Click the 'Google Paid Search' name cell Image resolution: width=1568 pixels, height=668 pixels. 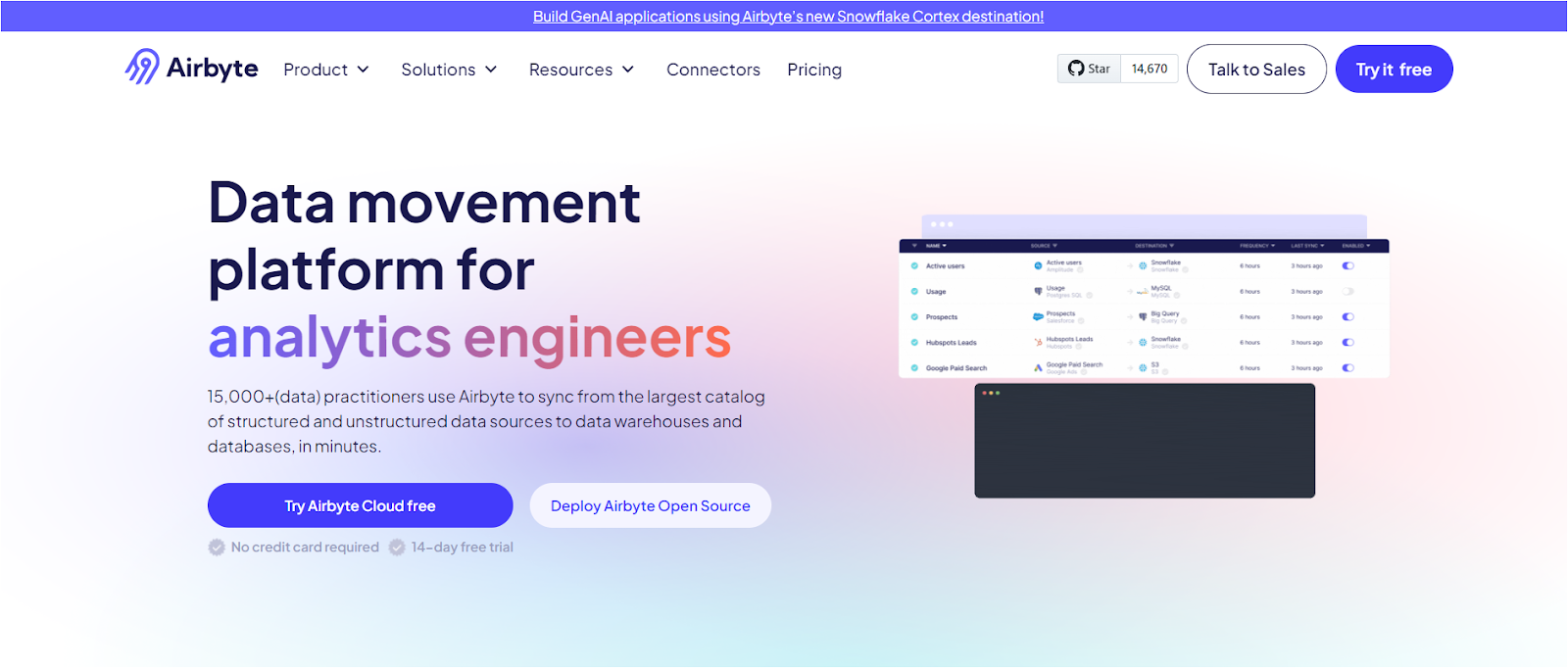point(956,368)
